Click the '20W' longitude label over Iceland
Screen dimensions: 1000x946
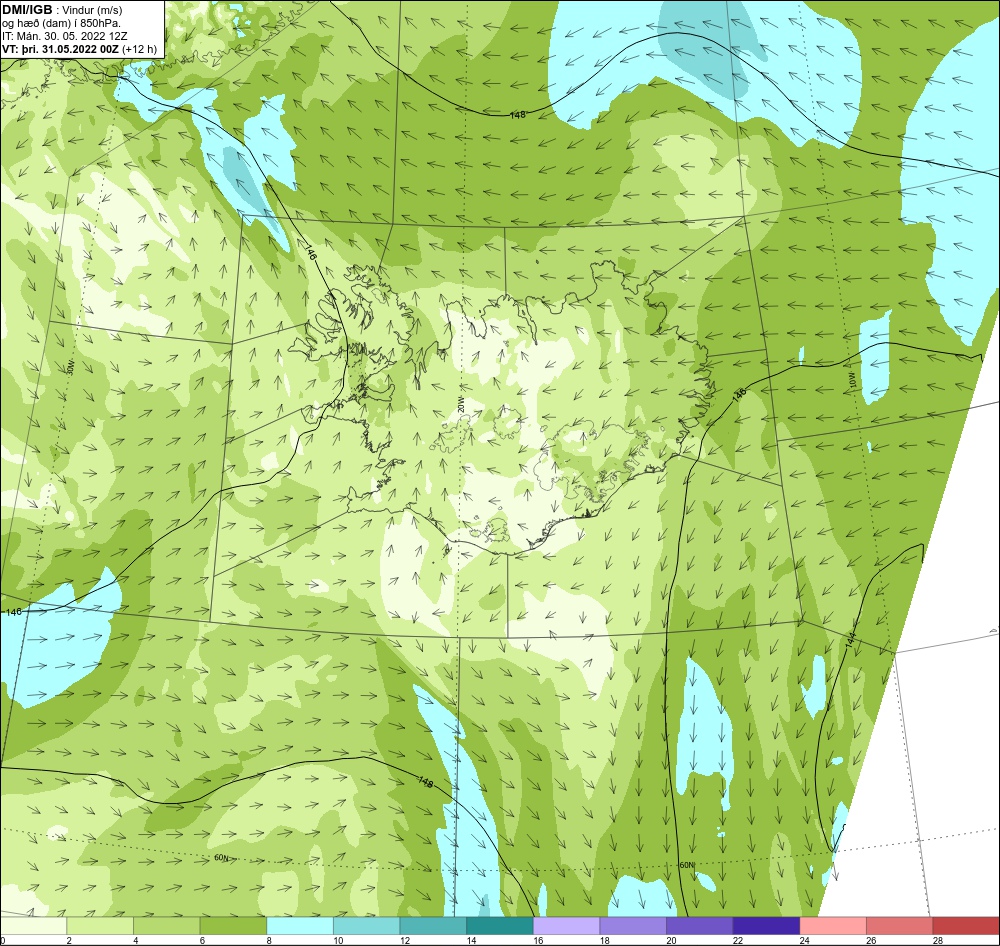point(460,404)
